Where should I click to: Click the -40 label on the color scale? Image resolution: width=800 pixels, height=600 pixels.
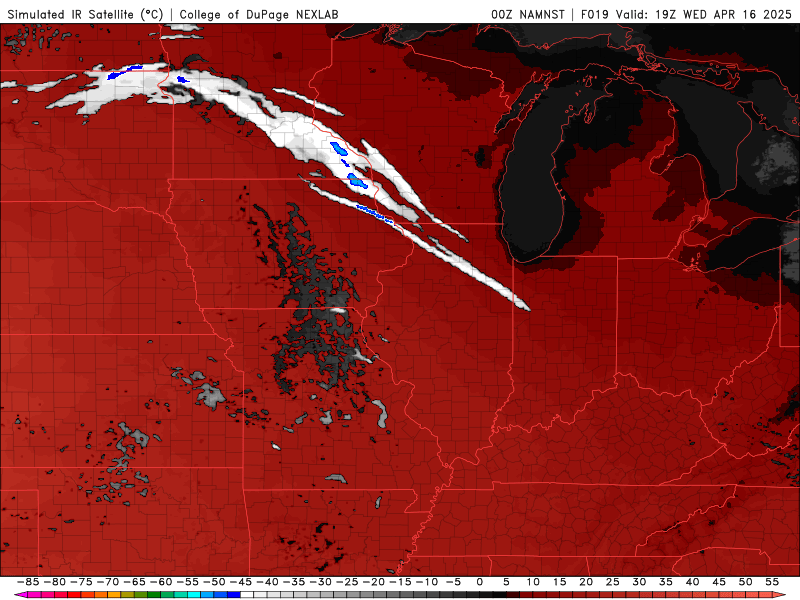tap(267, 582)
